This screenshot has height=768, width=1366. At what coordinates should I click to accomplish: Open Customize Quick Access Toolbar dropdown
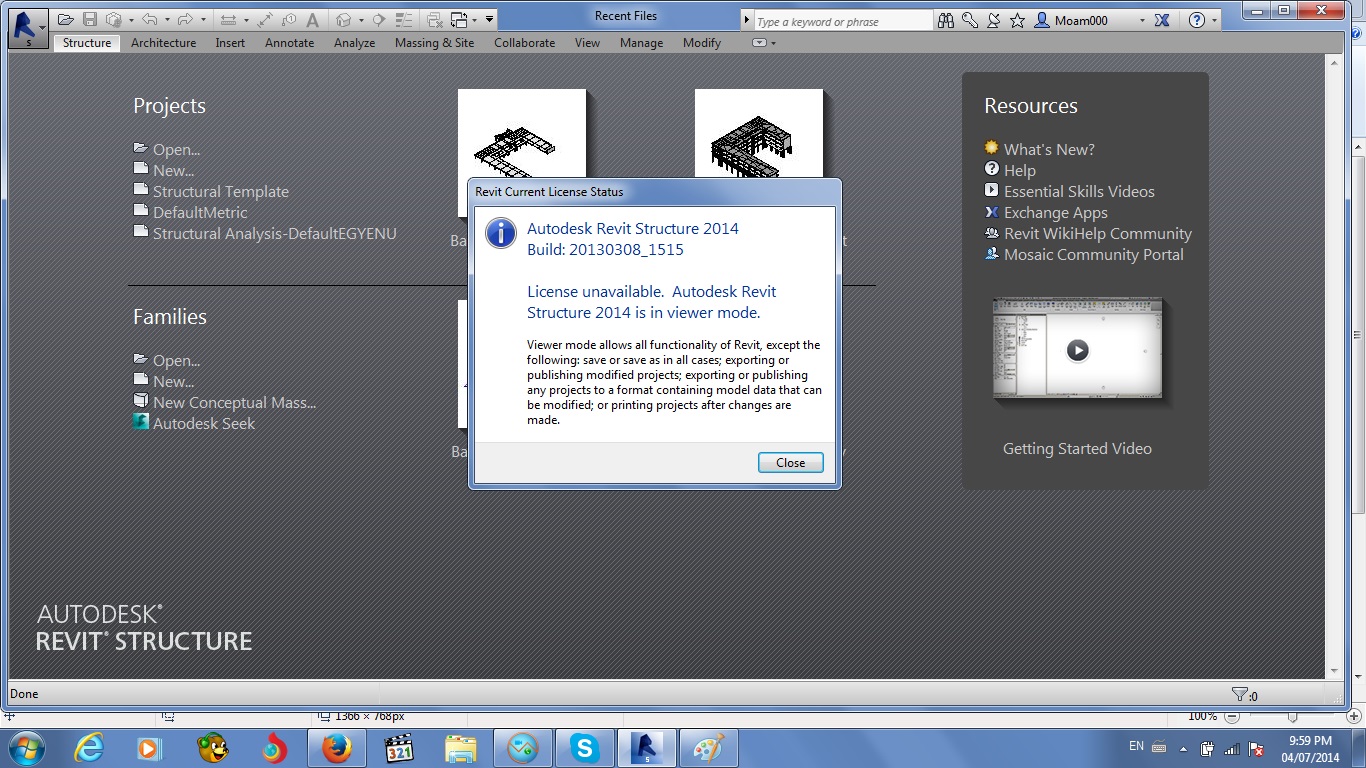point(489,20)
